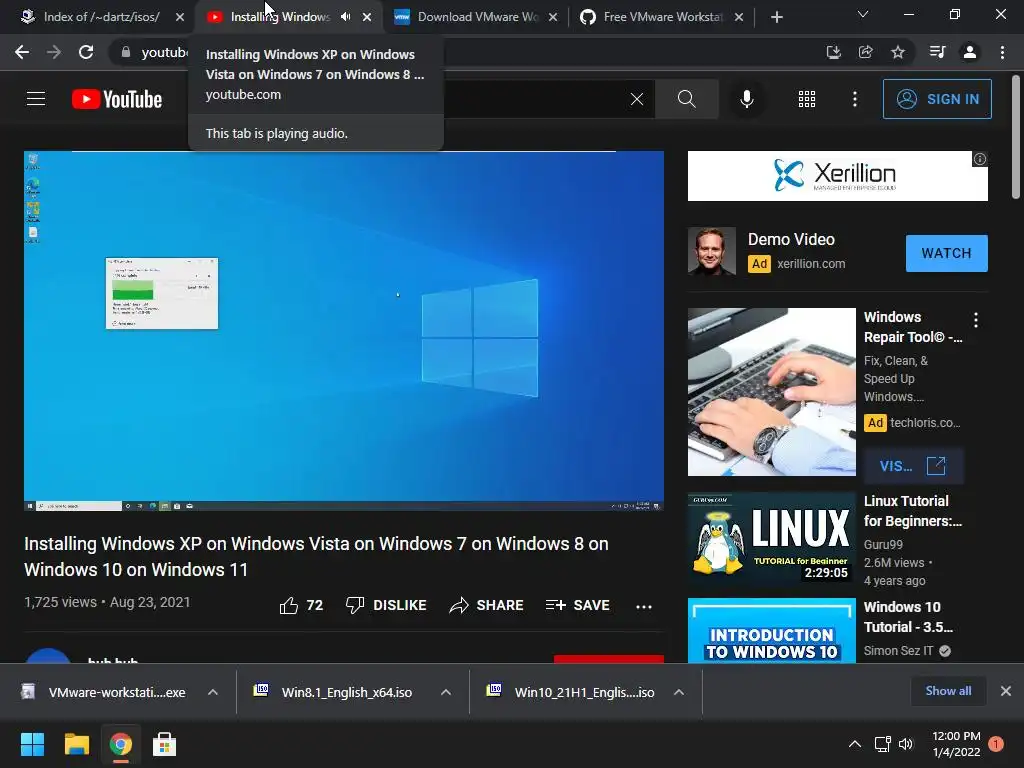The image size is (1024, 768).
Task: Open more actions ellipsis under video
Action: (644, 606)
